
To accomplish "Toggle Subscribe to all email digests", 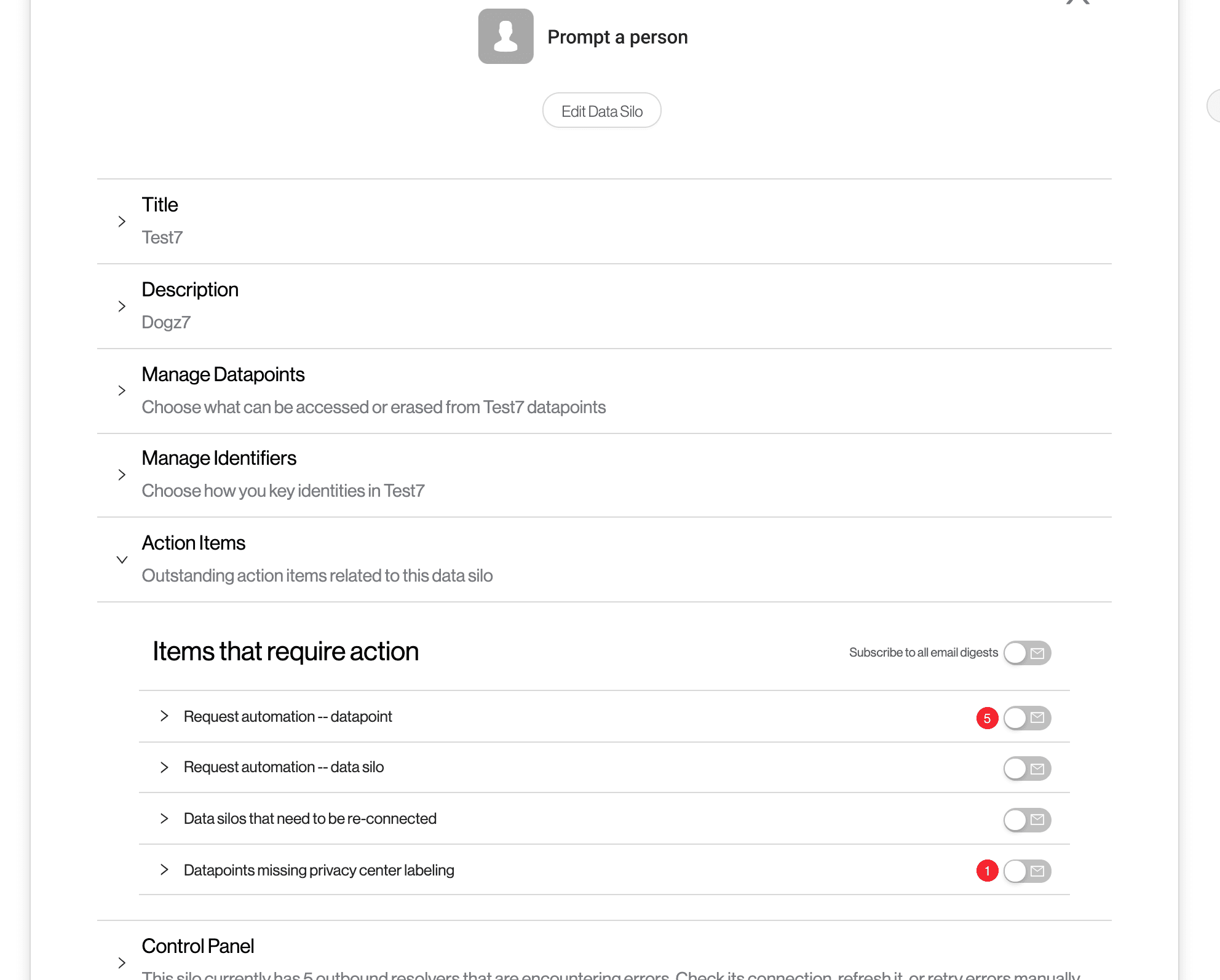I will click(x=1027, y=653).
